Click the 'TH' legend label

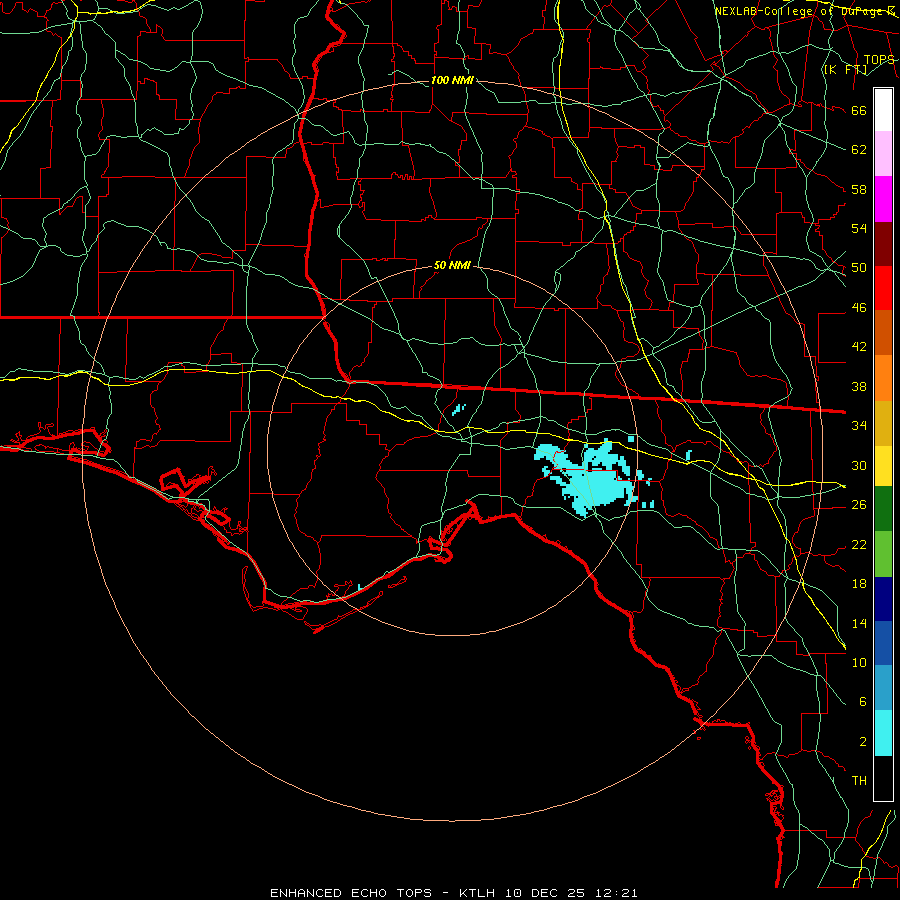[x=859, y=781]
